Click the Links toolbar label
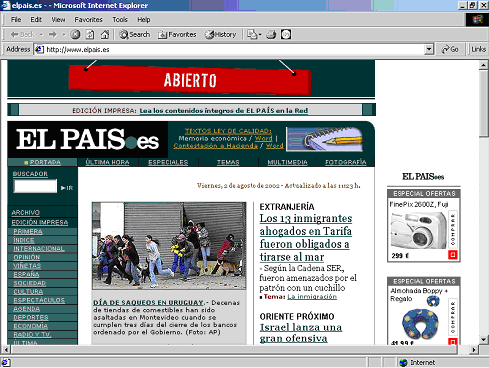 tap(478, 49)
